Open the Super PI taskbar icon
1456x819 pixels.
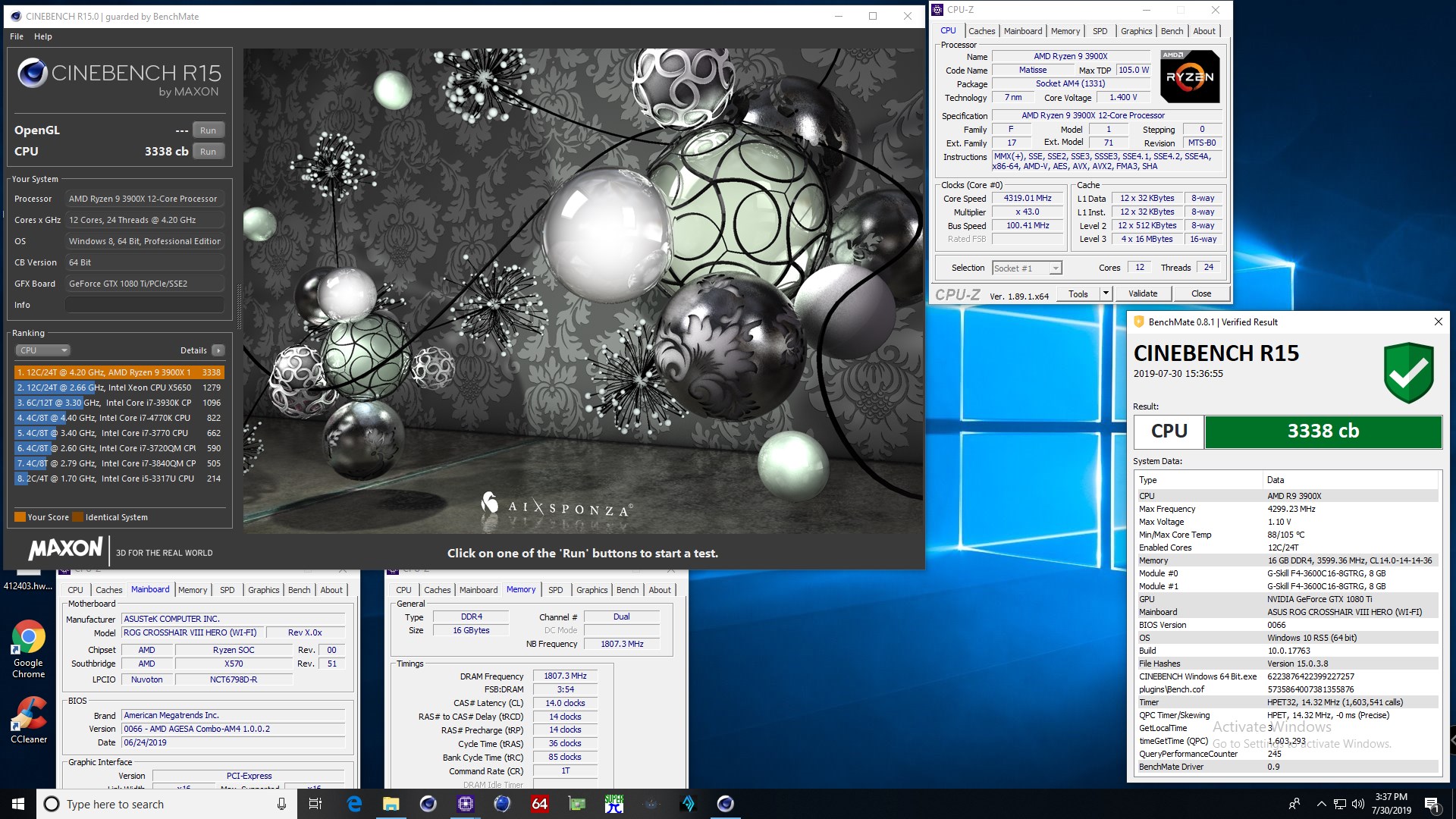click(x=613, y=804)
